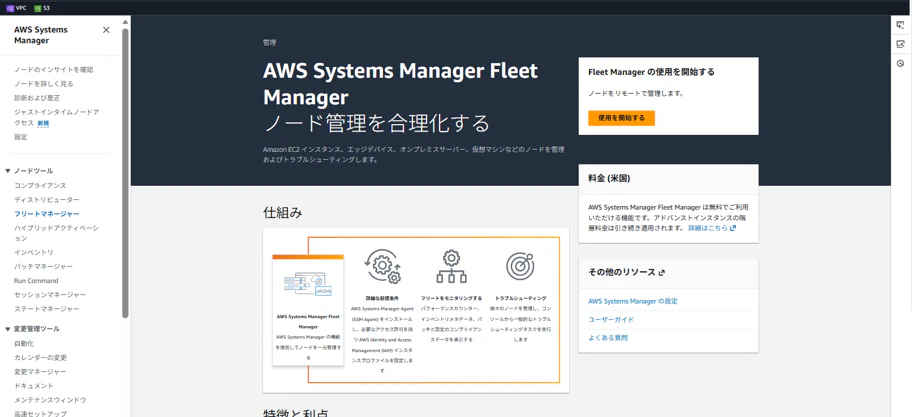Screen dimensions: 912x417
Task: Click the 仕組み heading
Action: tap(283, 213)
